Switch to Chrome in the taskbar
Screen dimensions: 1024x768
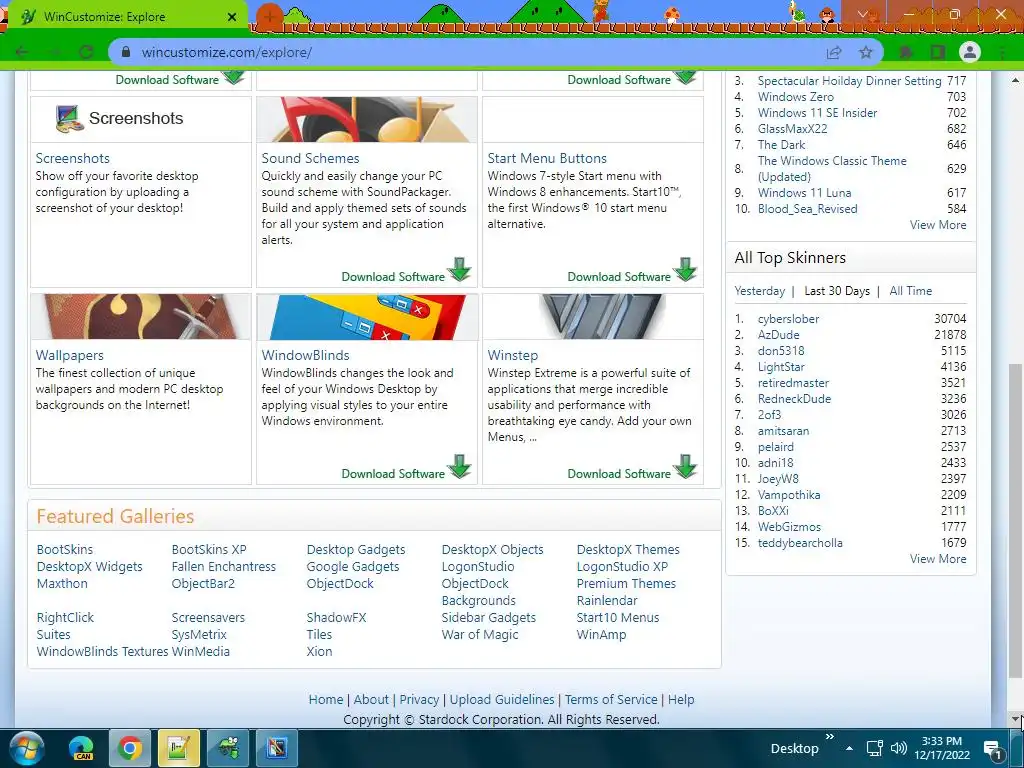(129, 748)
